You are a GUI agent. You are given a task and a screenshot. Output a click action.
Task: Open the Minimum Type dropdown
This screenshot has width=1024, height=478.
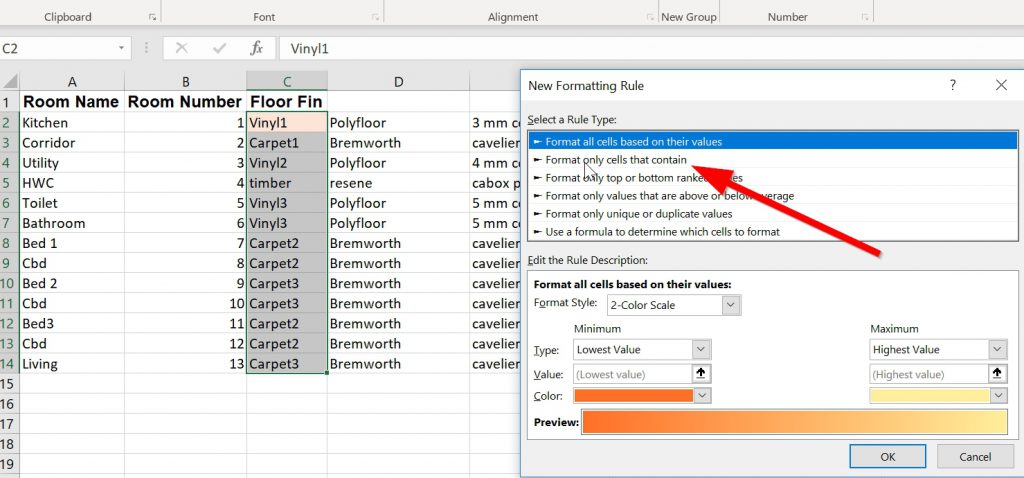pos(701,349)
